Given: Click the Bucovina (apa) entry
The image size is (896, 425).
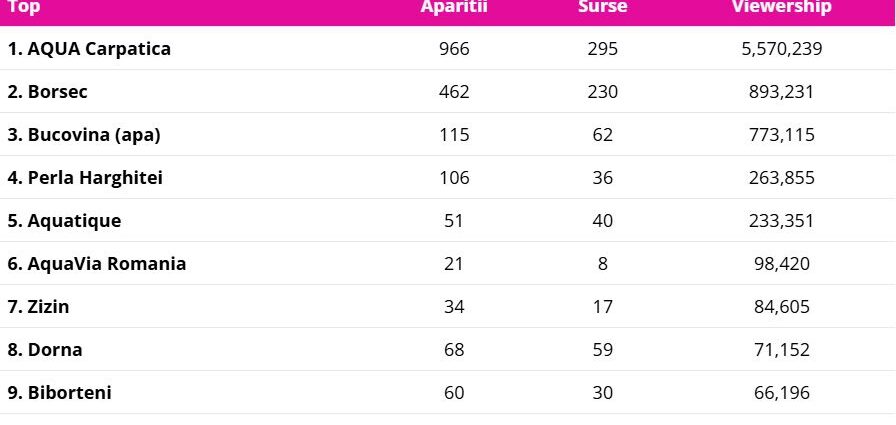Looking at the screenshot, I should click(x=84, y=135).
